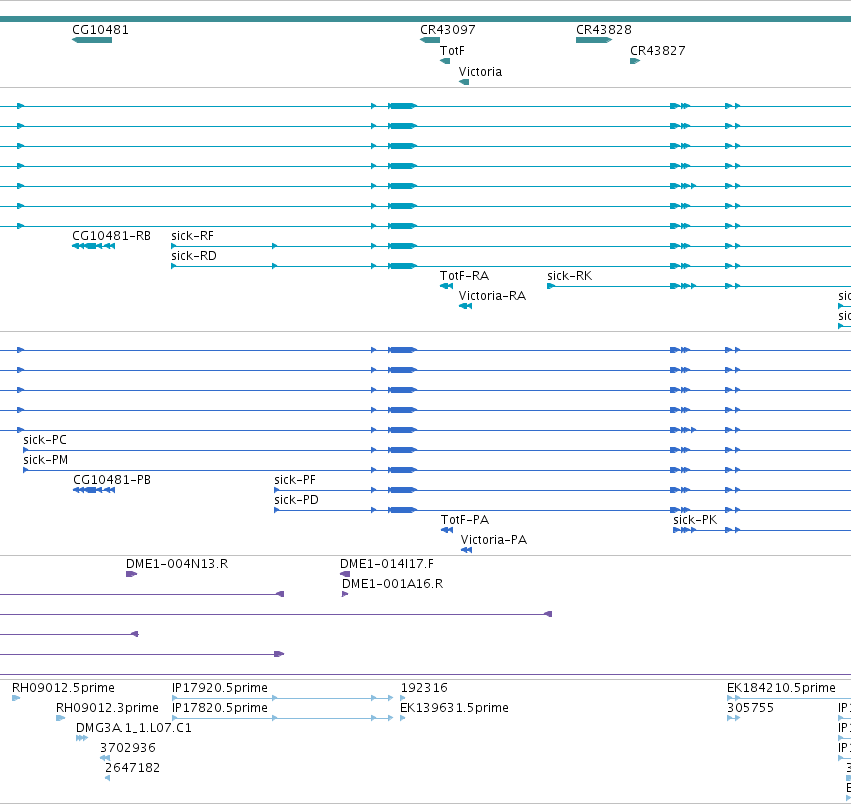Click the CR43097 gene label
The image size is (851, 804).
[x=448, y=30]
